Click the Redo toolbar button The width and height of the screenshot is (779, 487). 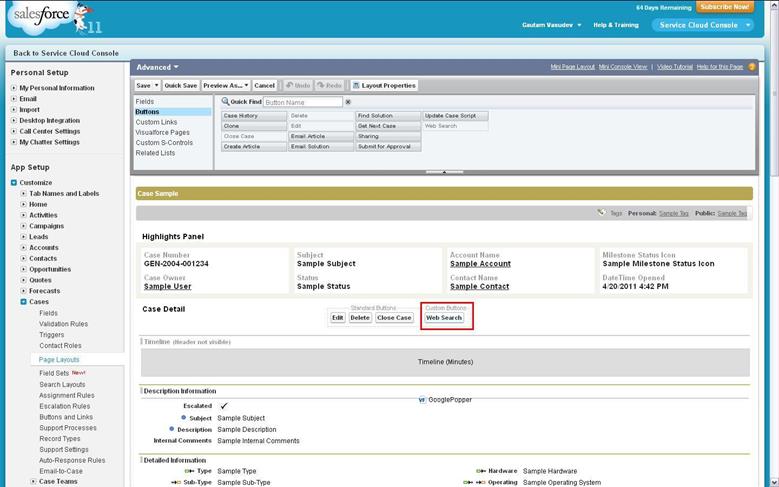point(331,86)
